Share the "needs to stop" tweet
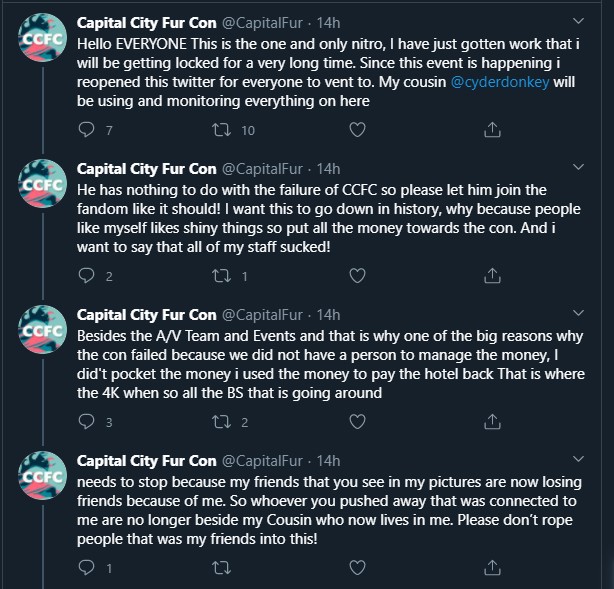614x589 pixels. click(492, 568)
